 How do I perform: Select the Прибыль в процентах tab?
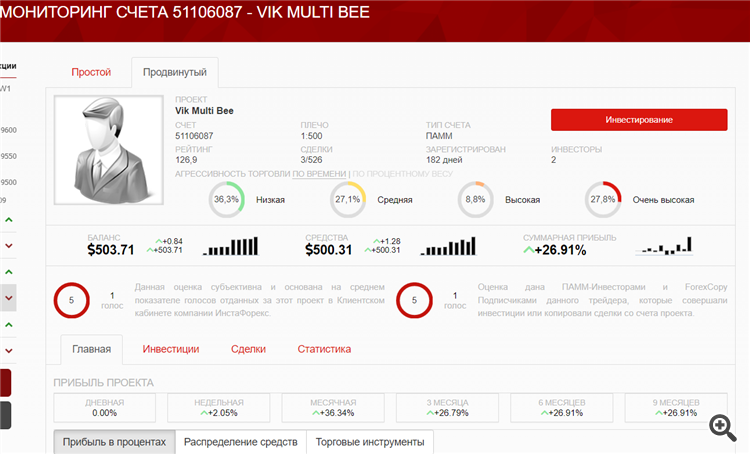coord(114,442)
